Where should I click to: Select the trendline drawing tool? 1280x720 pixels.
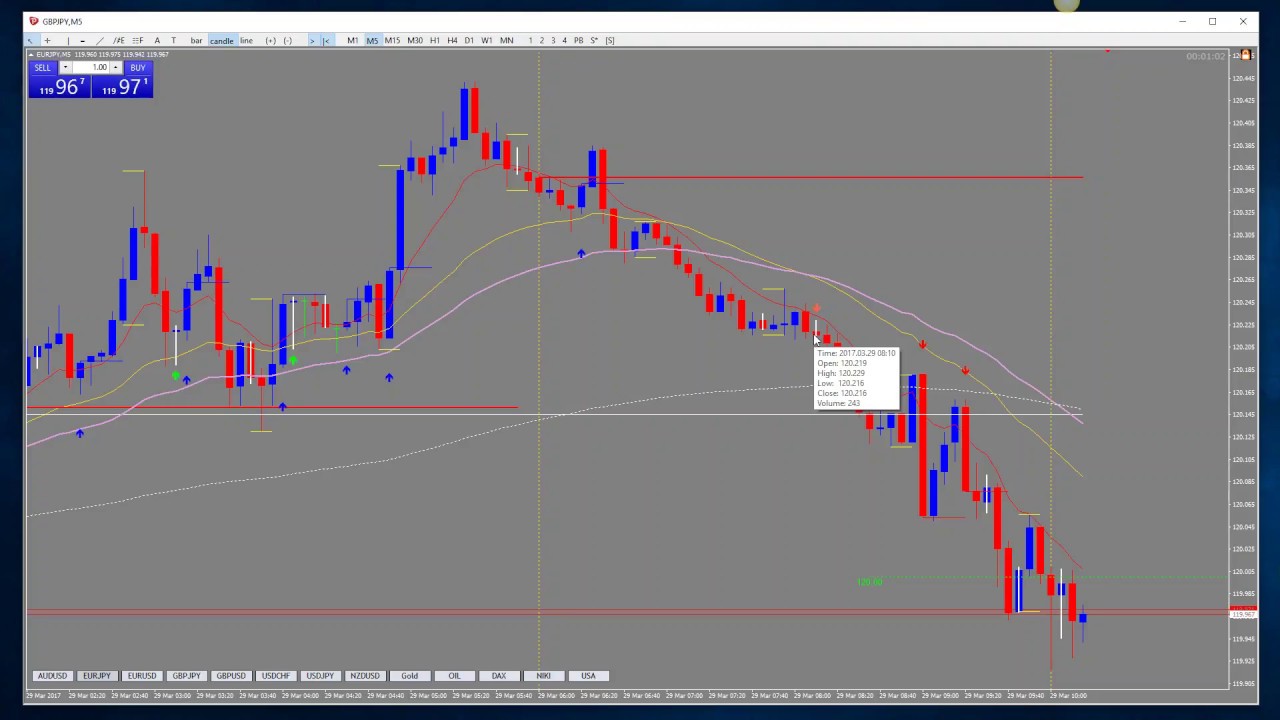100,41
